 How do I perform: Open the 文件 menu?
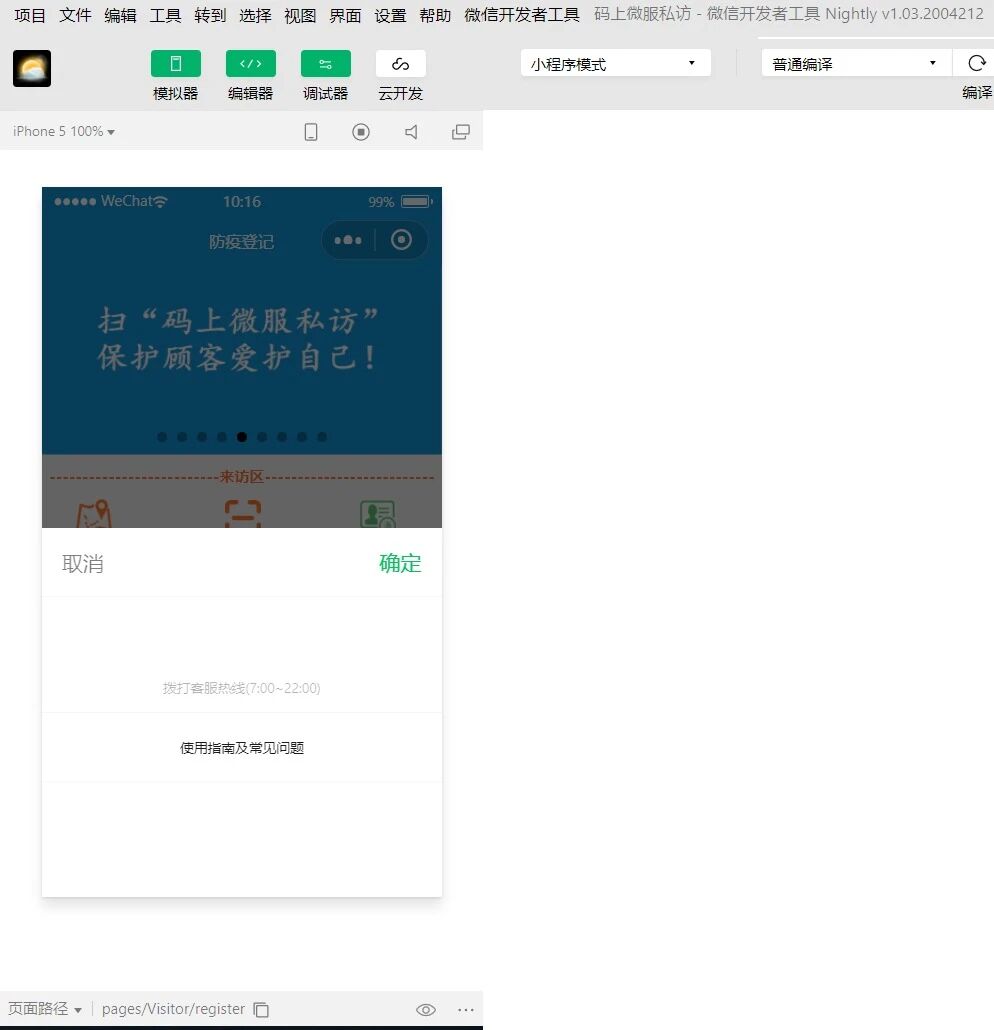(75, 15)
